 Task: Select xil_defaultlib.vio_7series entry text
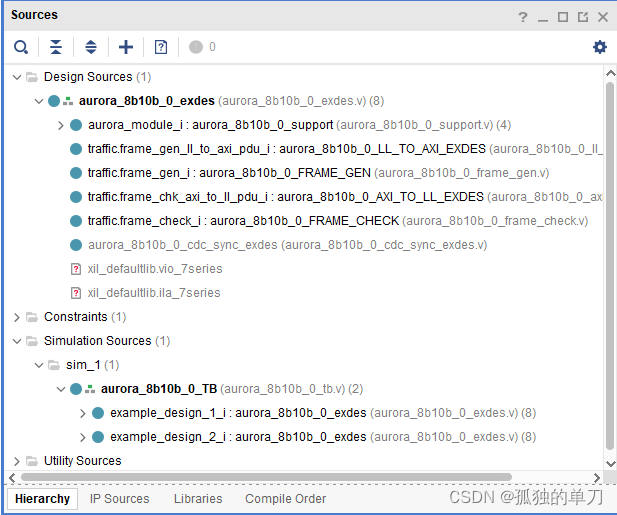point(155,269)
